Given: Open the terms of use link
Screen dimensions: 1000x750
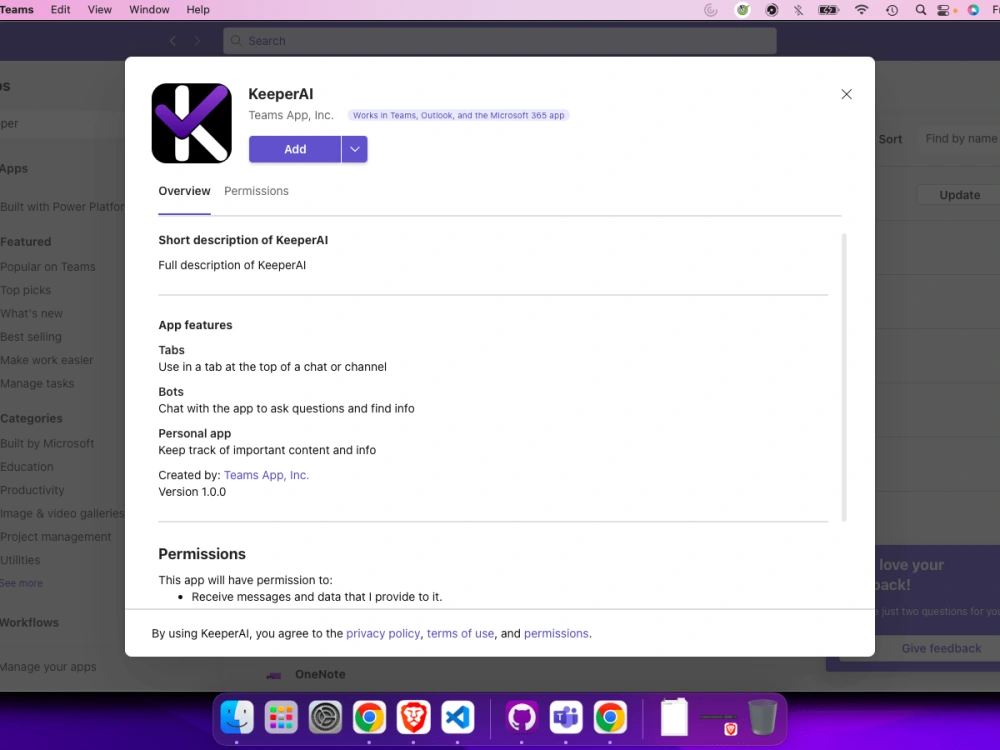Looking at the screenshot, I should tap(460, 633).
